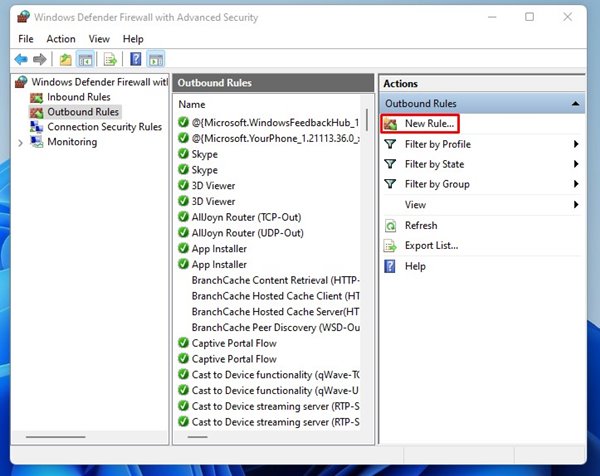Click the Name column header
Viewport: 600px width, 476px height.
coord(192,104)
